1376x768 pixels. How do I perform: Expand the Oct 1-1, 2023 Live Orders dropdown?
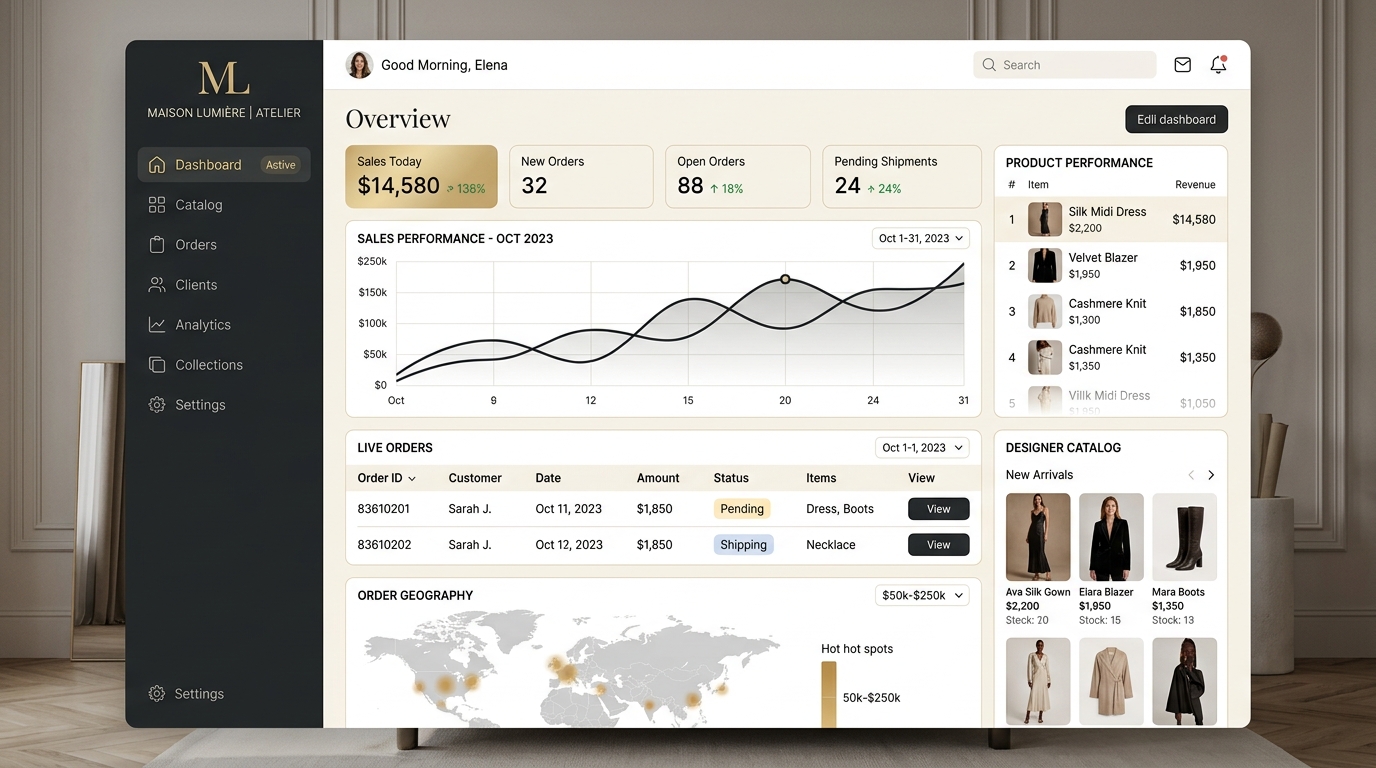(x=922, y=447)
